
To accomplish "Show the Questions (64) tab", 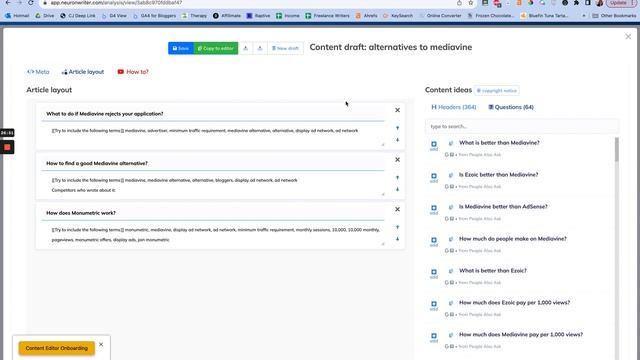I will pos(511,107).
